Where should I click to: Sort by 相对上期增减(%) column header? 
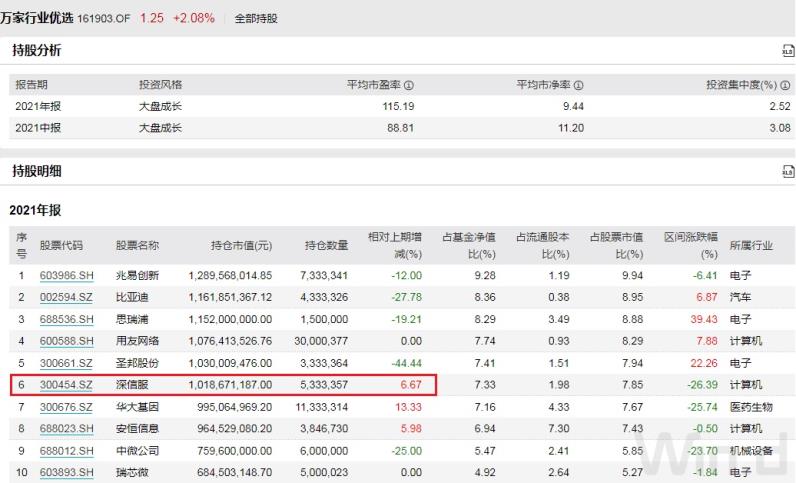point(395,245)
